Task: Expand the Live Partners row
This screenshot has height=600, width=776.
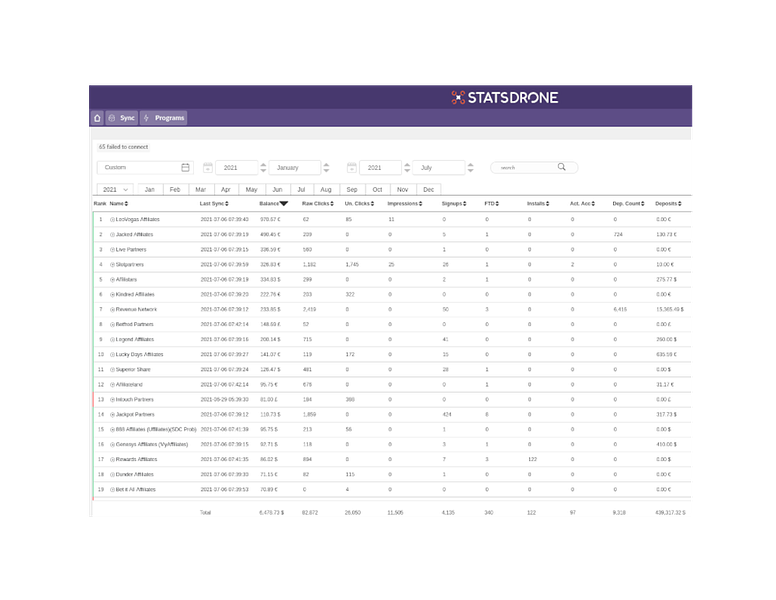Action: 112,250
